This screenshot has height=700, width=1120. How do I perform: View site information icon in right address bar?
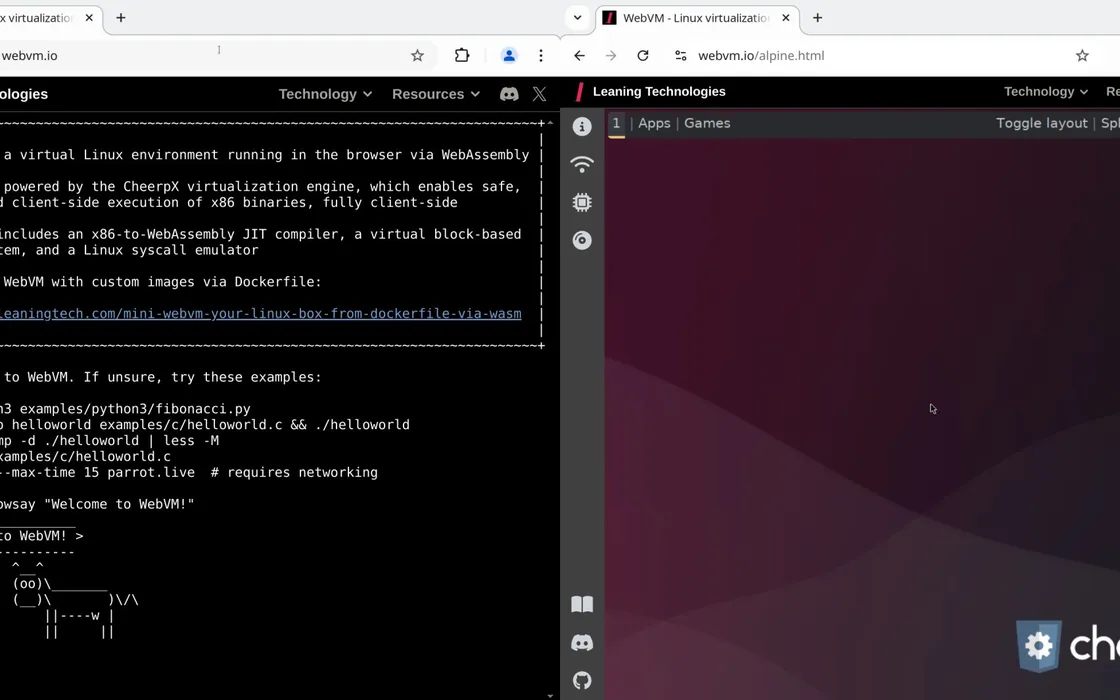[681, 56]
